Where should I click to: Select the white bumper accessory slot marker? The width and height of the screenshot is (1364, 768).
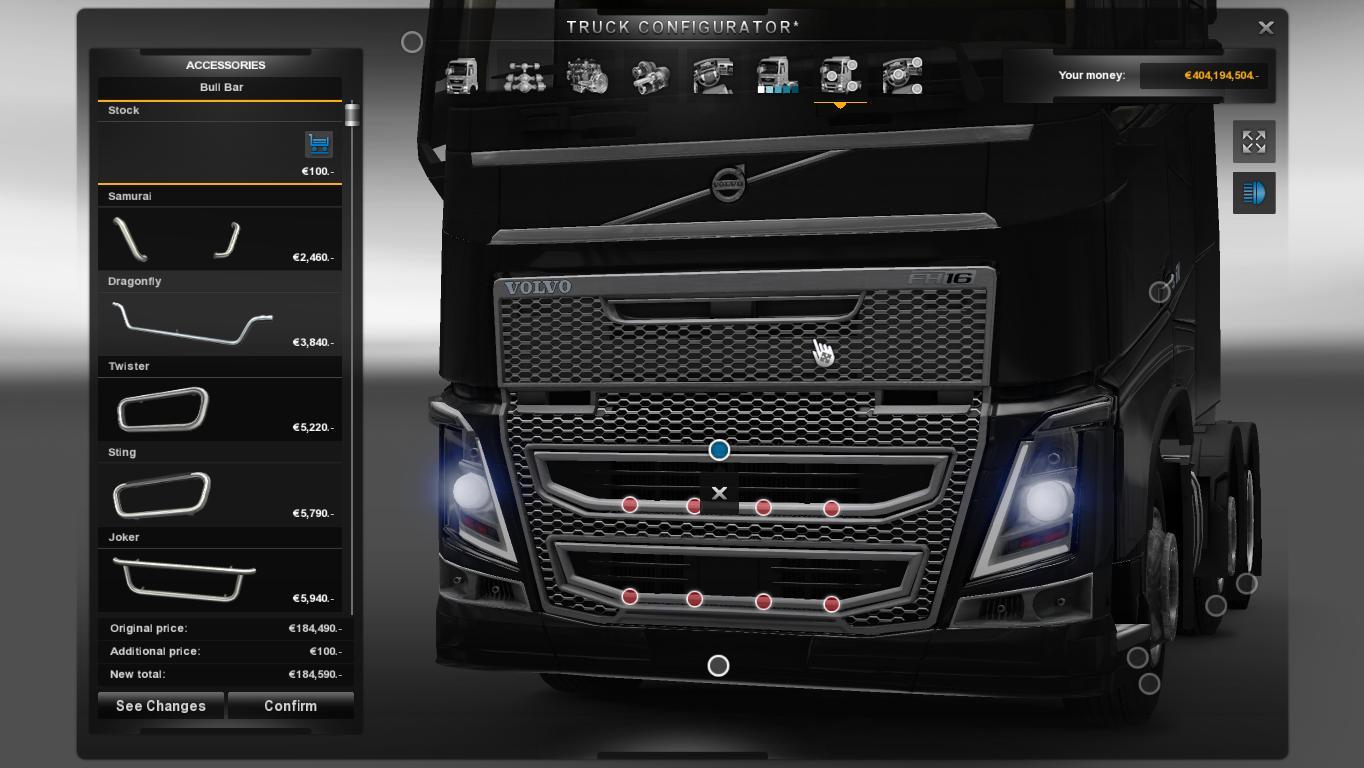tap(718, 666)
